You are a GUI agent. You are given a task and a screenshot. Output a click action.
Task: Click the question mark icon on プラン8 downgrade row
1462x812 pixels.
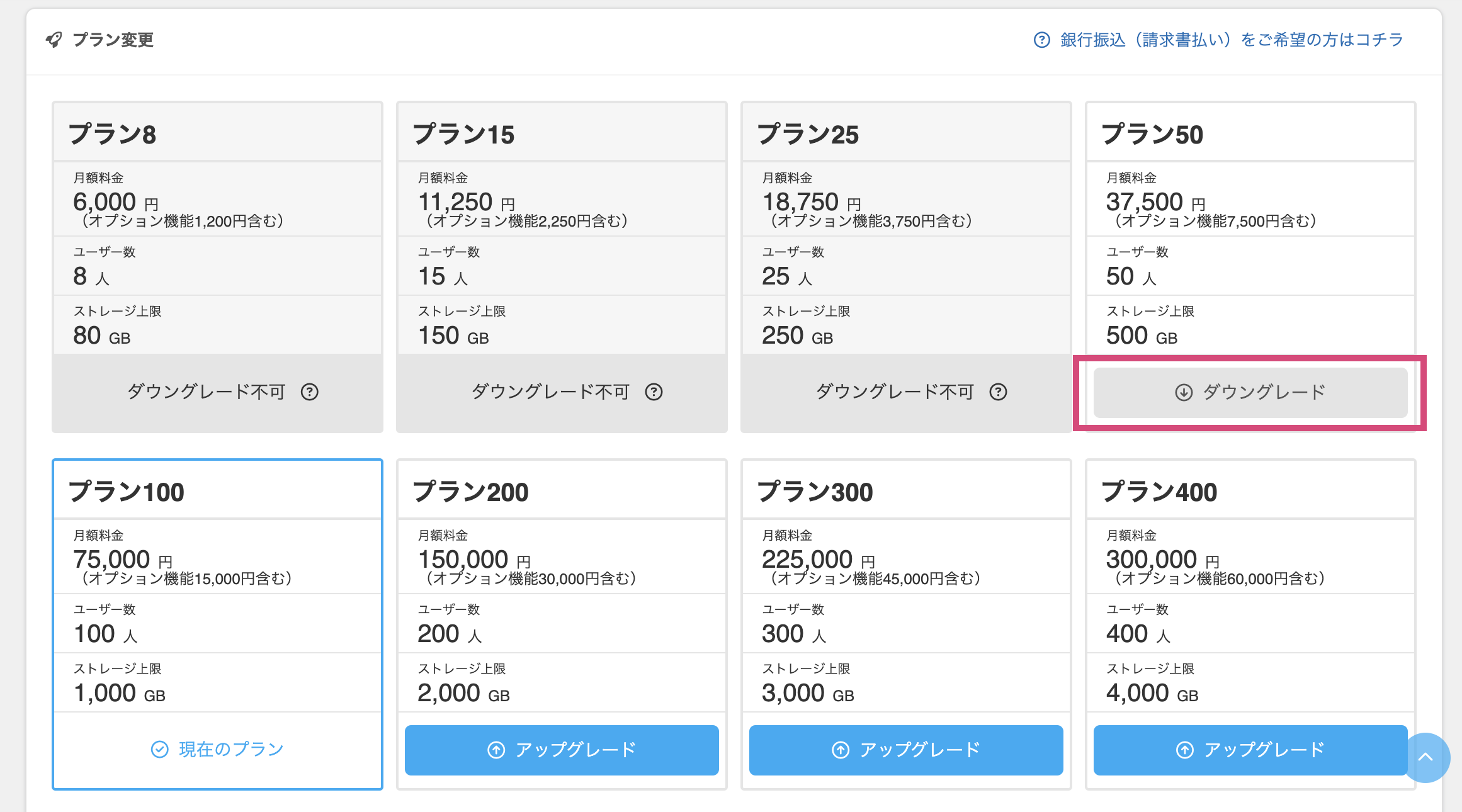(x=309, y=392)
